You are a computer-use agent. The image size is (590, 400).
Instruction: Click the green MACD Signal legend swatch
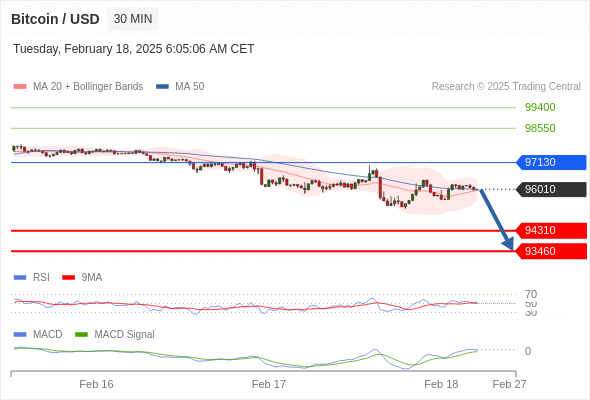pyautogui.click(x=81, y=335)
